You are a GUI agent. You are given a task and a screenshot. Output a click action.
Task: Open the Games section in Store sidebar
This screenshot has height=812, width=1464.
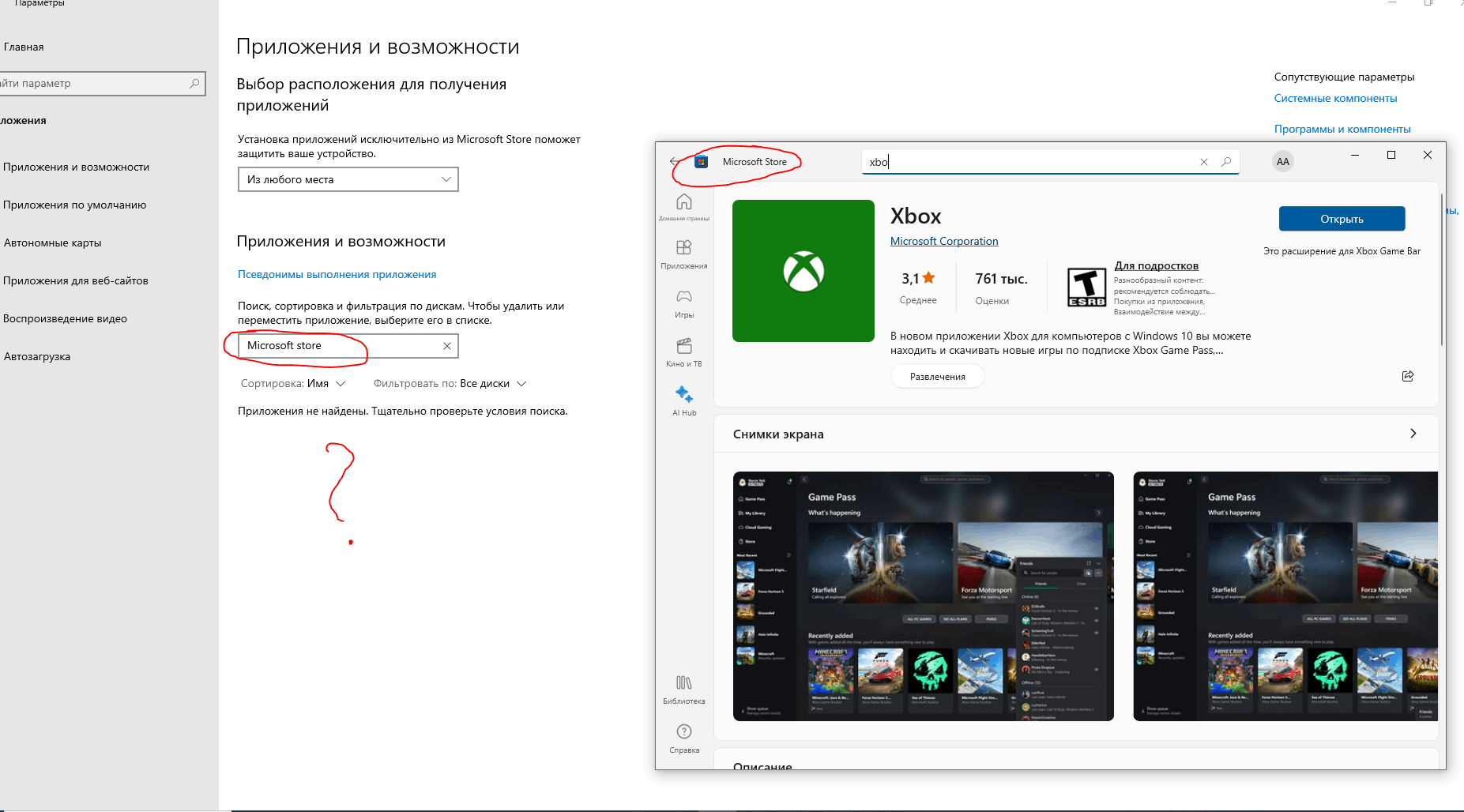tap(684, 303)
